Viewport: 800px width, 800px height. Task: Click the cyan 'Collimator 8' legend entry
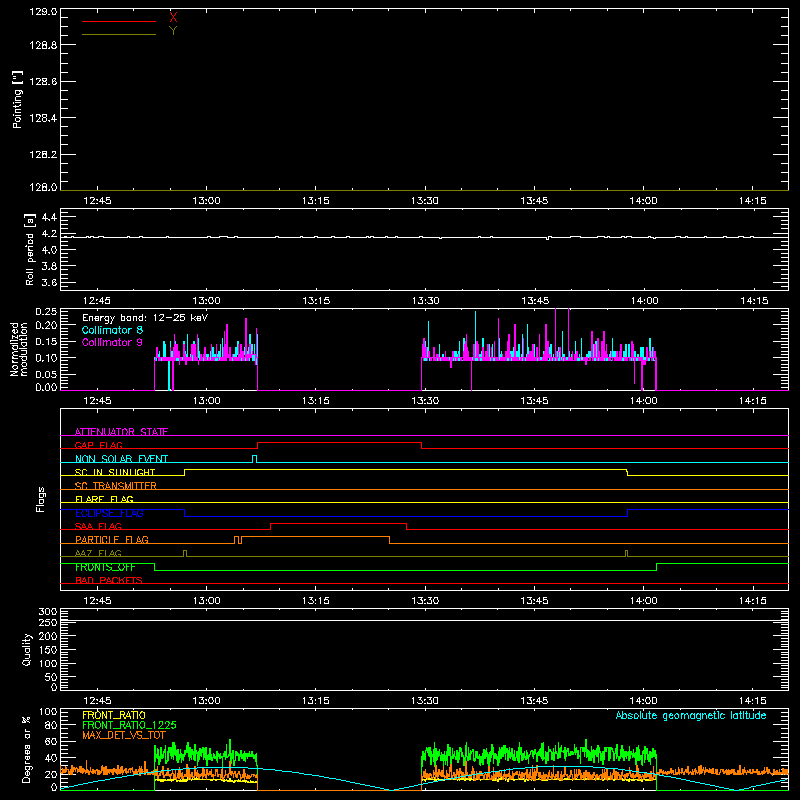tap(112, 330)
